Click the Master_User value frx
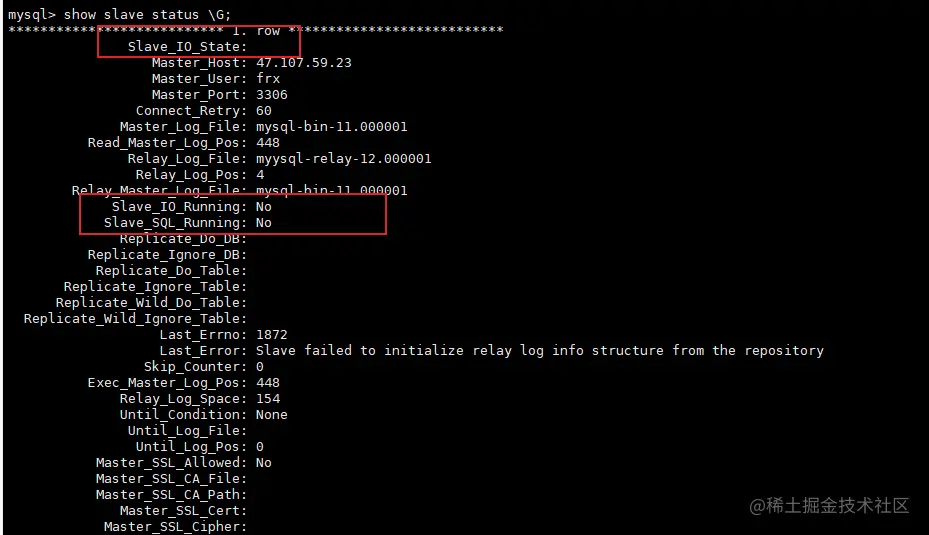Image resolution: width=929 pixels, height=535 pixels. [x=268, y=79]
